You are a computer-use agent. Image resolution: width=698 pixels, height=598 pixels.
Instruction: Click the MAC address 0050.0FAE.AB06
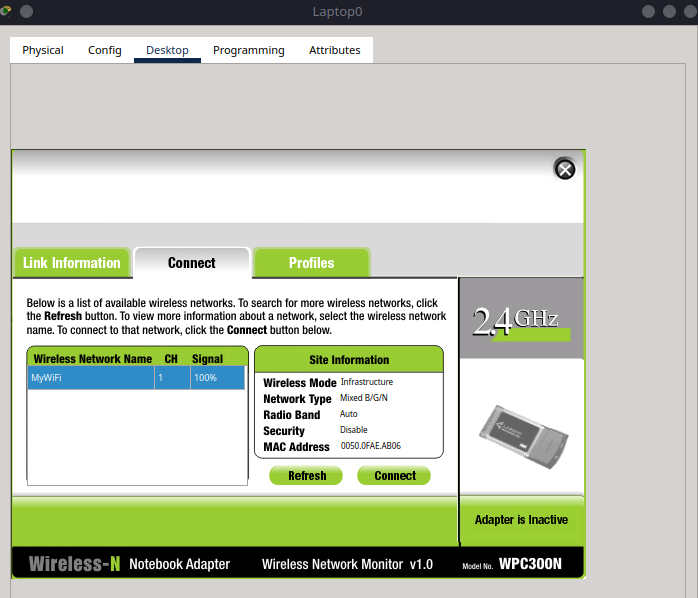pyautogui.click(x=370, y=446)
